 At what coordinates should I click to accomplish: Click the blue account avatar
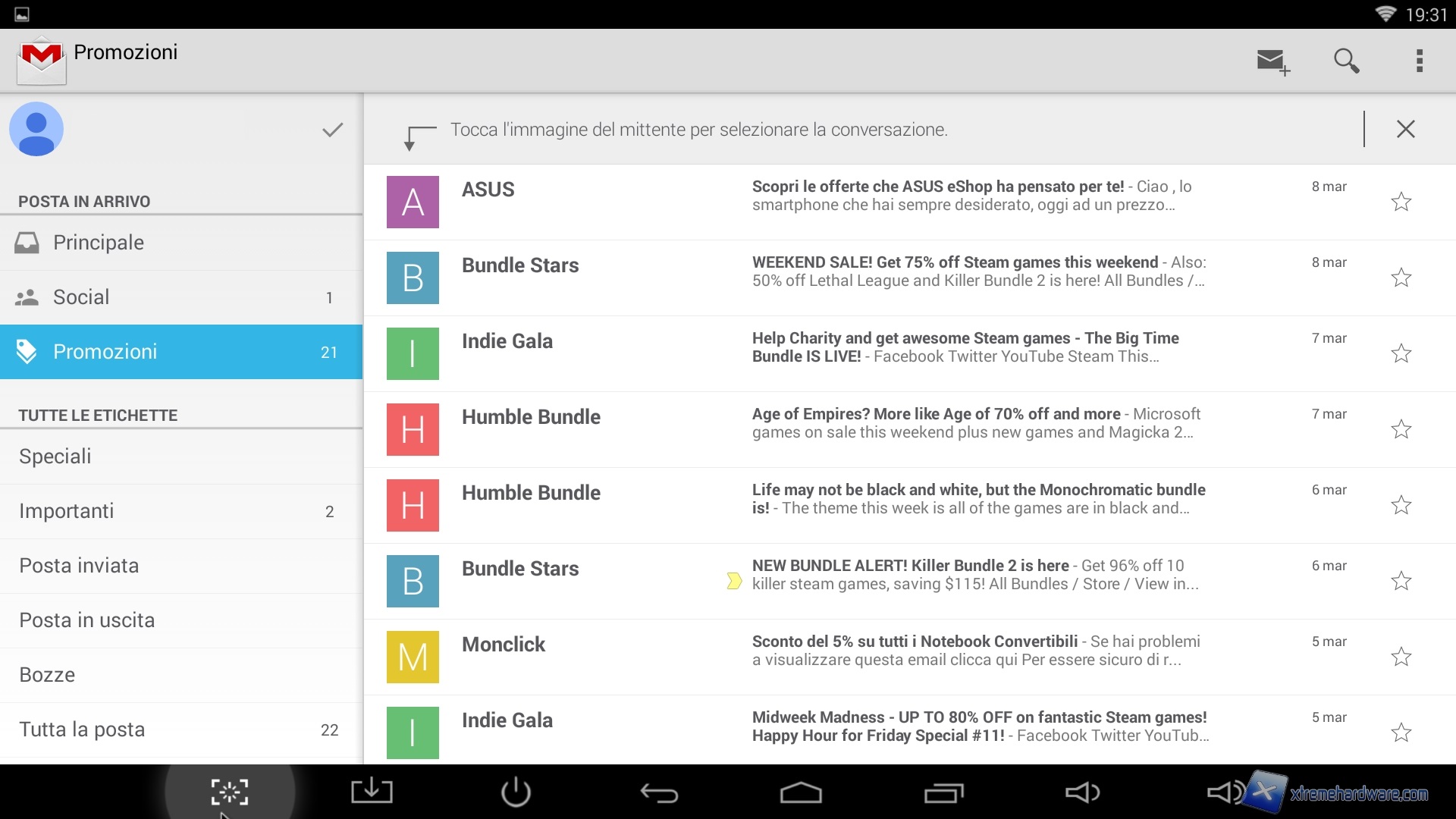click(36, 129)
